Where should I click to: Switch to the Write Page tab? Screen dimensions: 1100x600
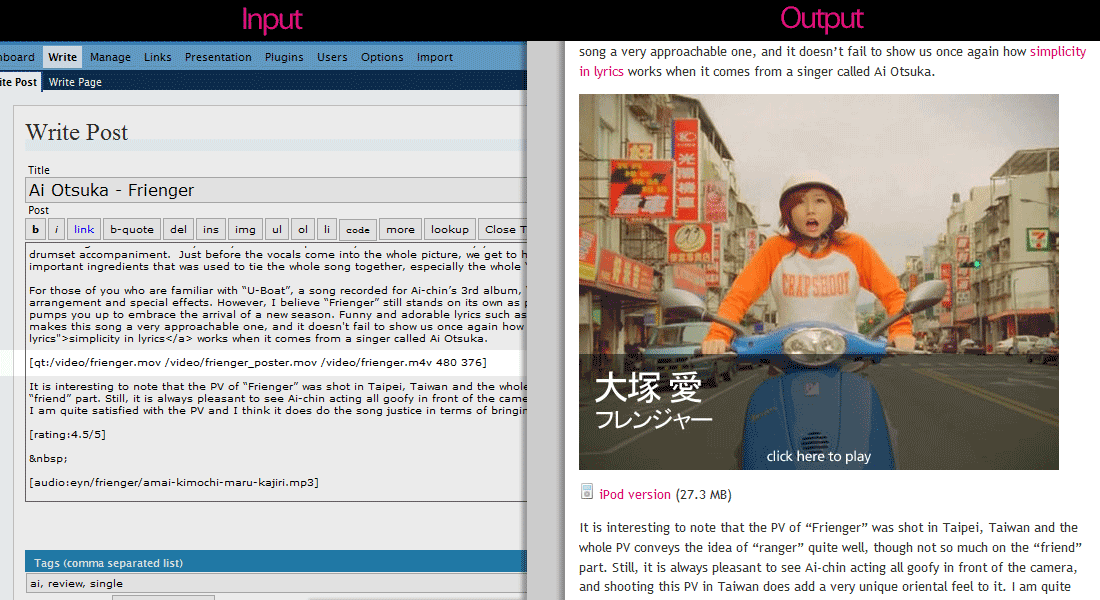(x=75, y=82)
